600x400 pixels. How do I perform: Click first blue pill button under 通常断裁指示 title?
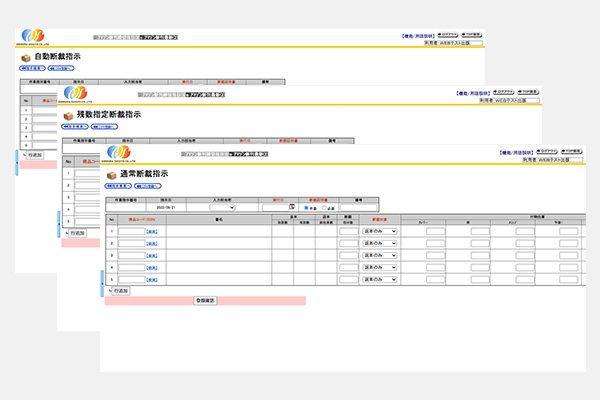point(119,186)
